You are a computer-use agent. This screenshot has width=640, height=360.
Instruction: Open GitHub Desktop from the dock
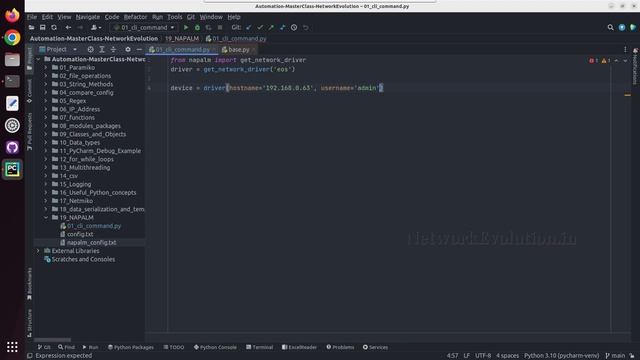(x=12, y=147)
